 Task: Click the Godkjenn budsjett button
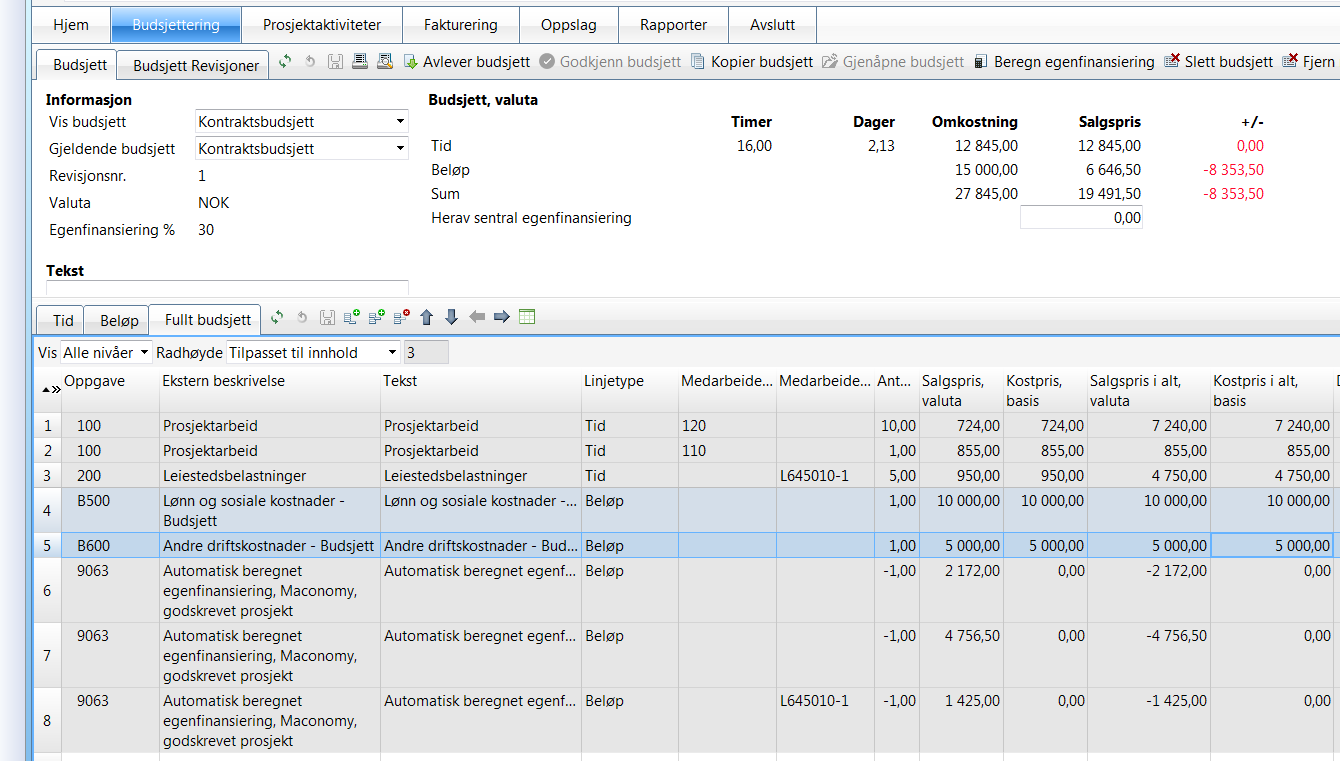611,62
